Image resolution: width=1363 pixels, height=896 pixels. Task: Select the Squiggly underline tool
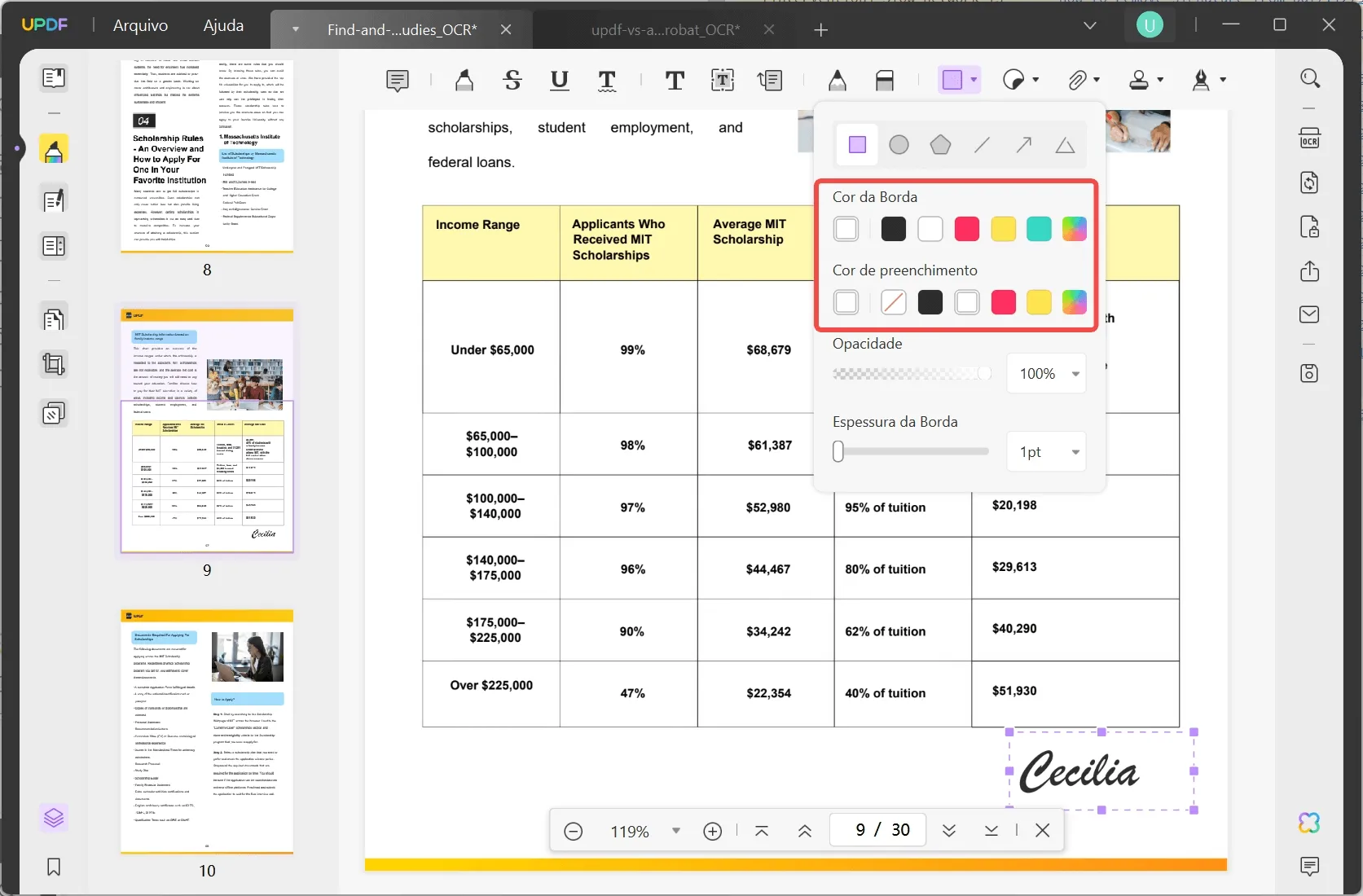[x=607, y=80]
